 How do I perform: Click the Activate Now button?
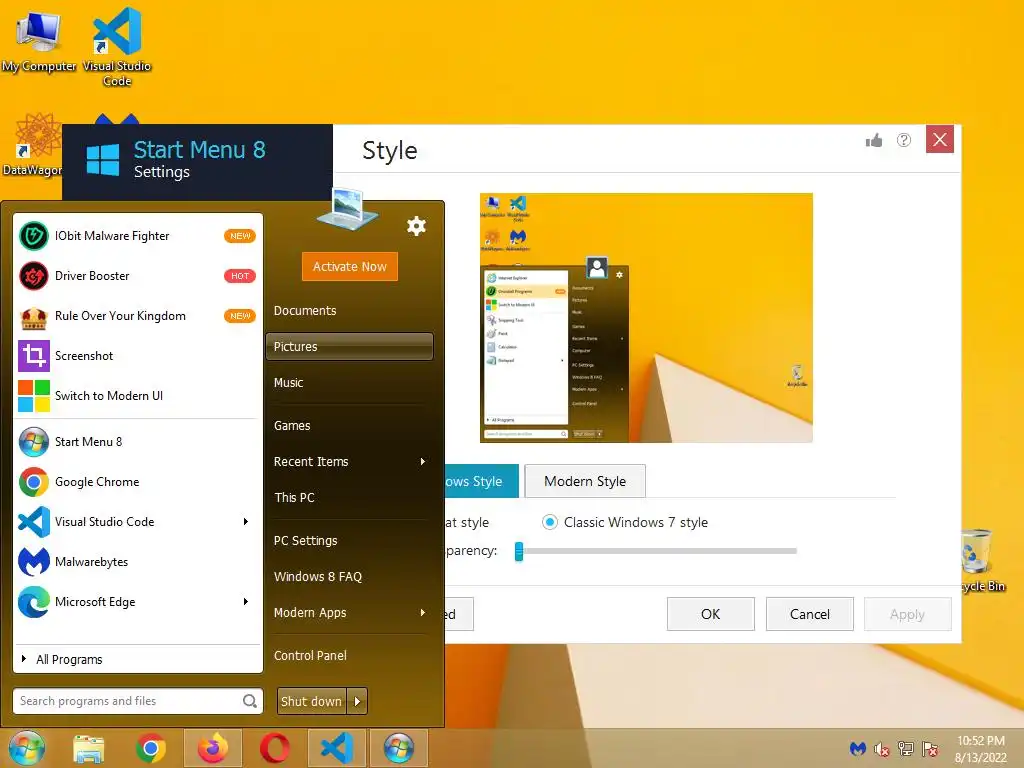click(x=349, y=266)
